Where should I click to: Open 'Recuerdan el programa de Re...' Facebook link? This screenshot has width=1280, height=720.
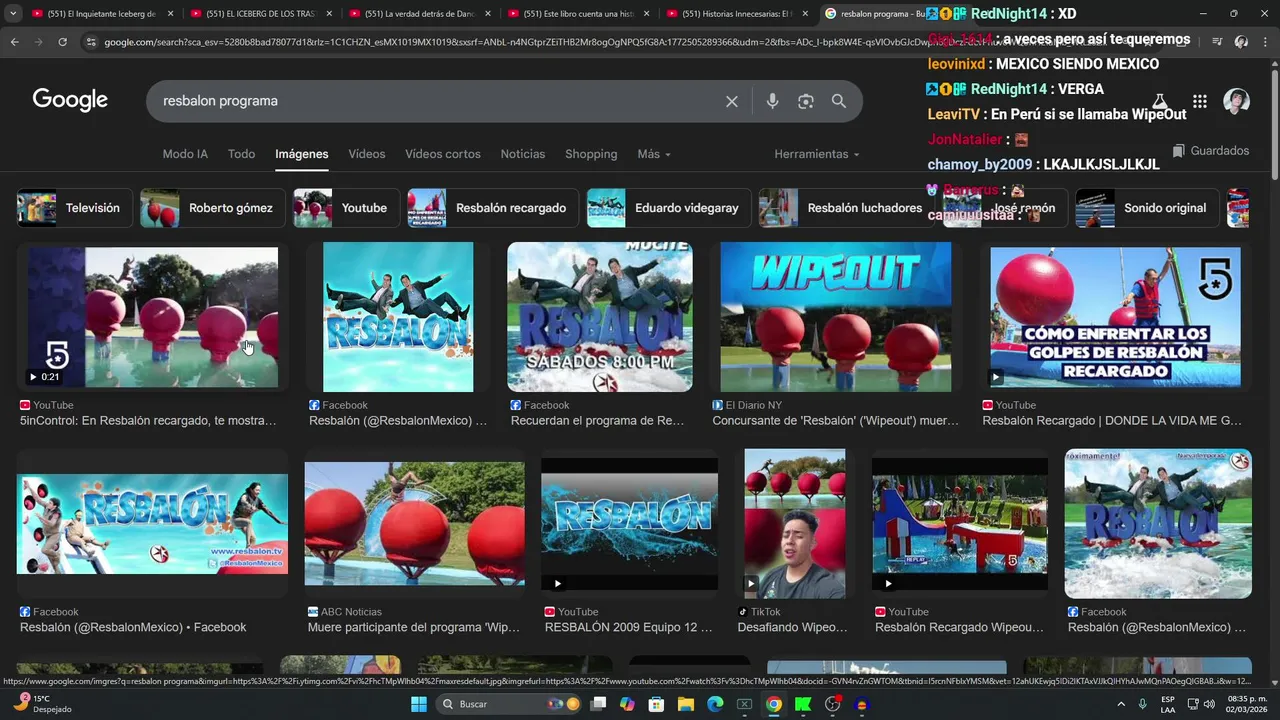[597, 421]
